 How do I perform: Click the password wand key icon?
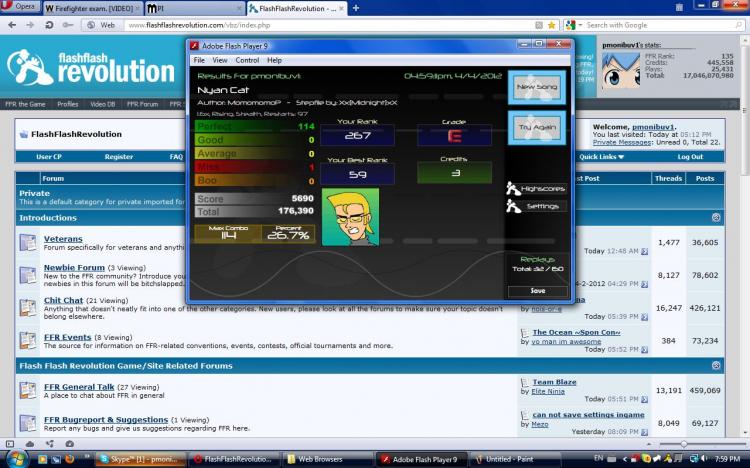67,25
